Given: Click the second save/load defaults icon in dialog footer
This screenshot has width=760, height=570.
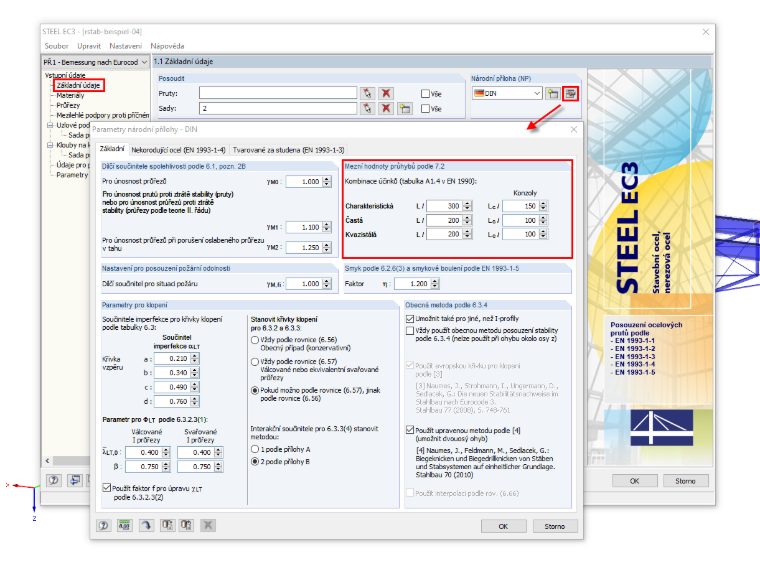Looking at the screenshot, I should [186, 525].
